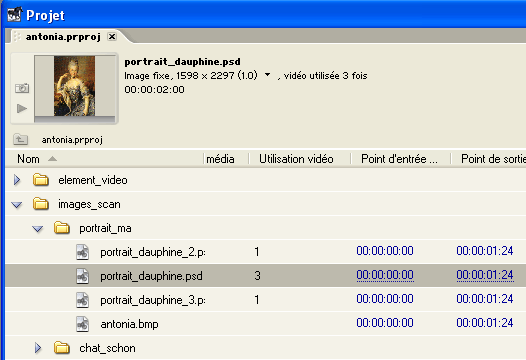Screen dimensions: 526x360
Task: Expand the element_video folder
Action: click(x=17, y=180)
